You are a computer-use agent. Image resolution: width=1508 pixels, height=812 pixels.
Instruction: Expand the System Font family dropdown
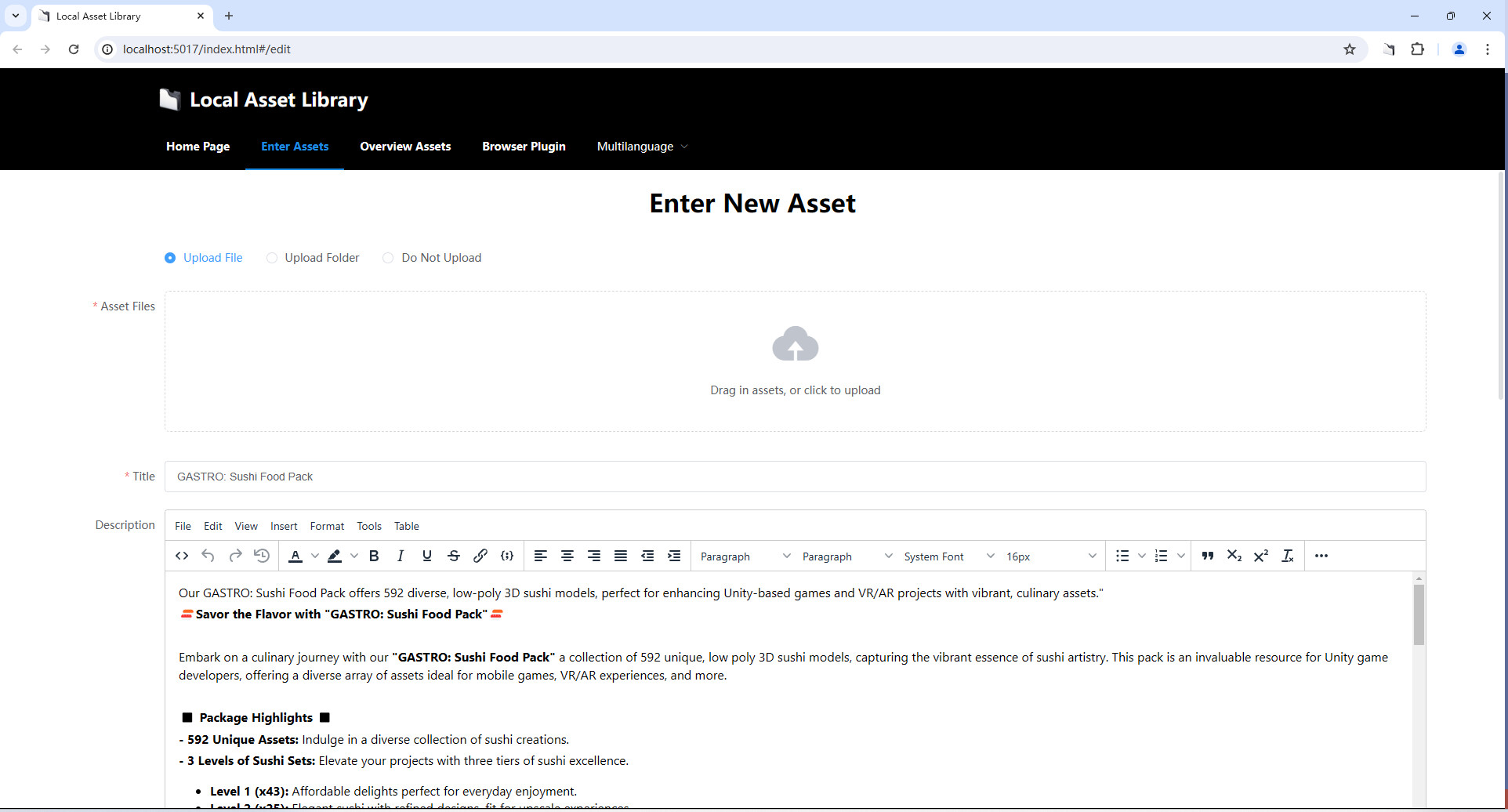pyautogui.click(x=946, y=556)
